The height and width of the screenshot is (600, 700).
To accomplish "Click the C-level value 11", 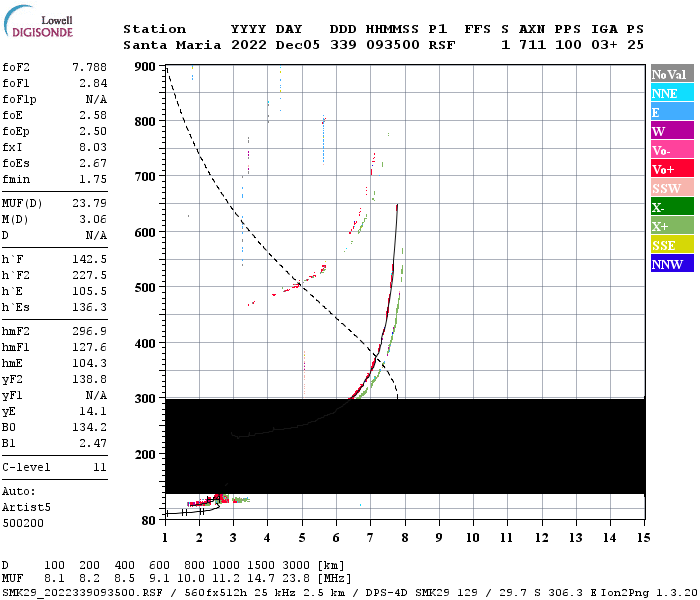I will coord(100,467).
